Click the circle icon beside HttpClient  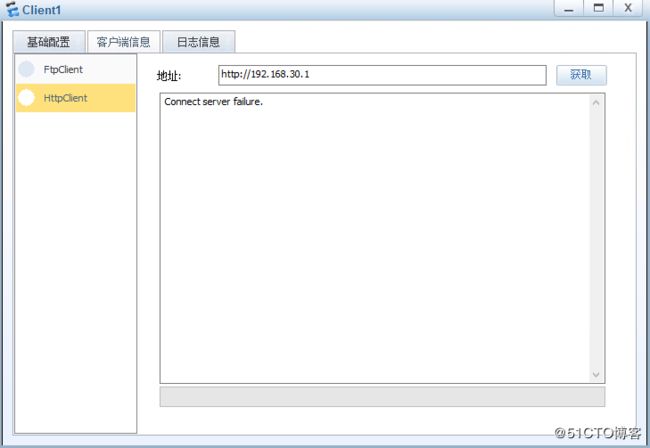point(27,98)
